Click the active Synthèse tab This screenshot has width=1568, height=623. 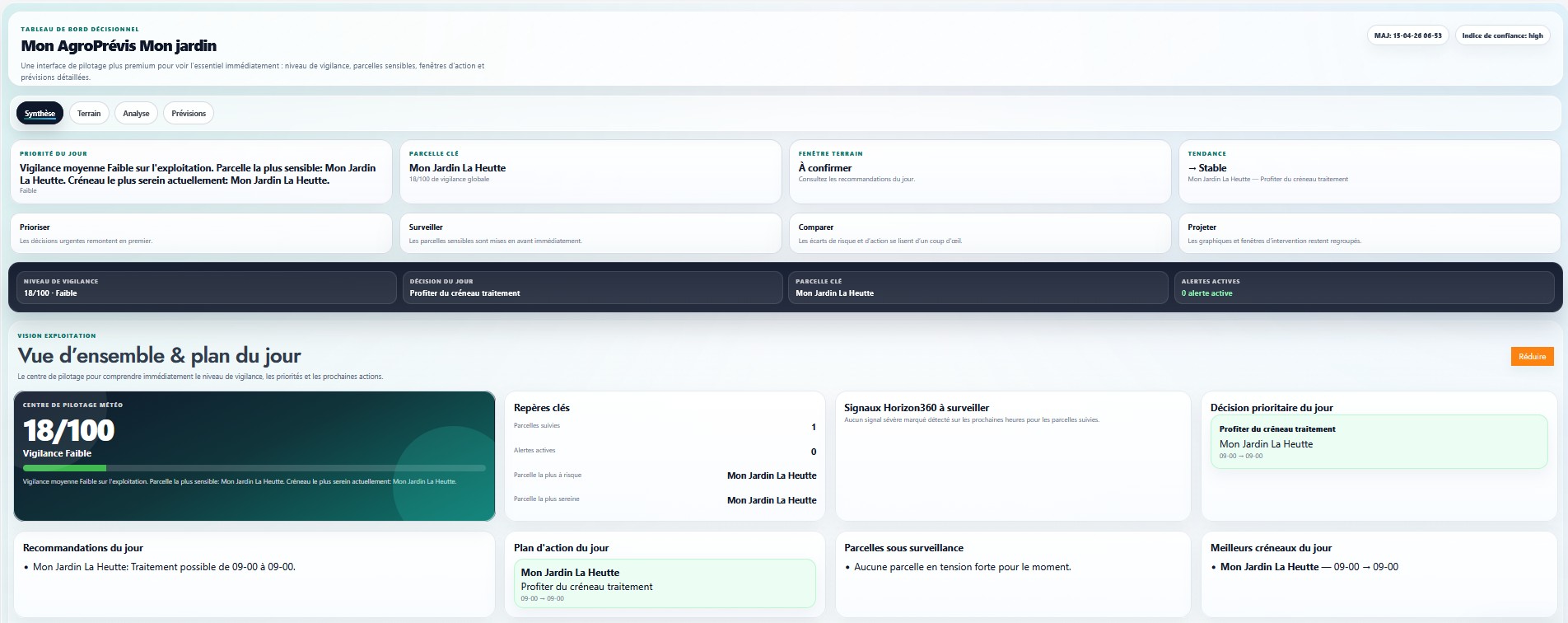40,114
